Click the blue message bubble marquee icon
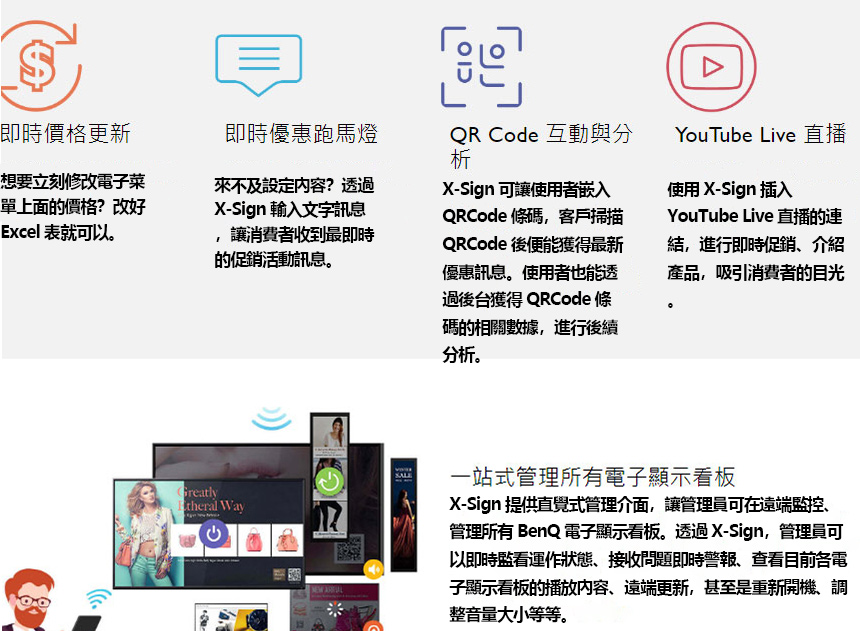 pos(259,65)
